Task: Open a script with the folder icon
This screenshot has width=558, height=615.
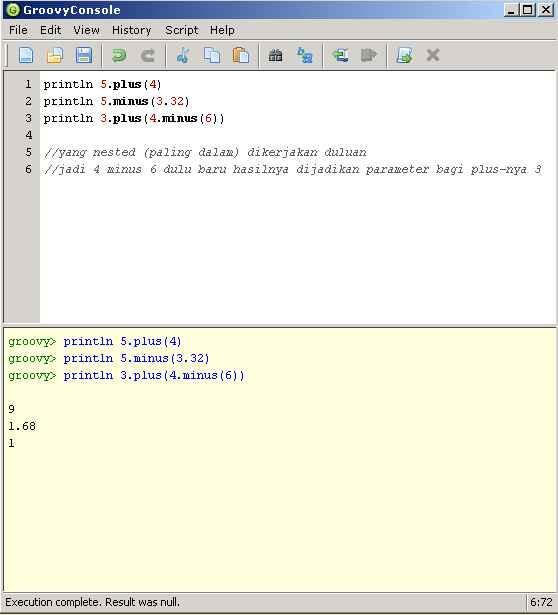Action: click(55, 55)
